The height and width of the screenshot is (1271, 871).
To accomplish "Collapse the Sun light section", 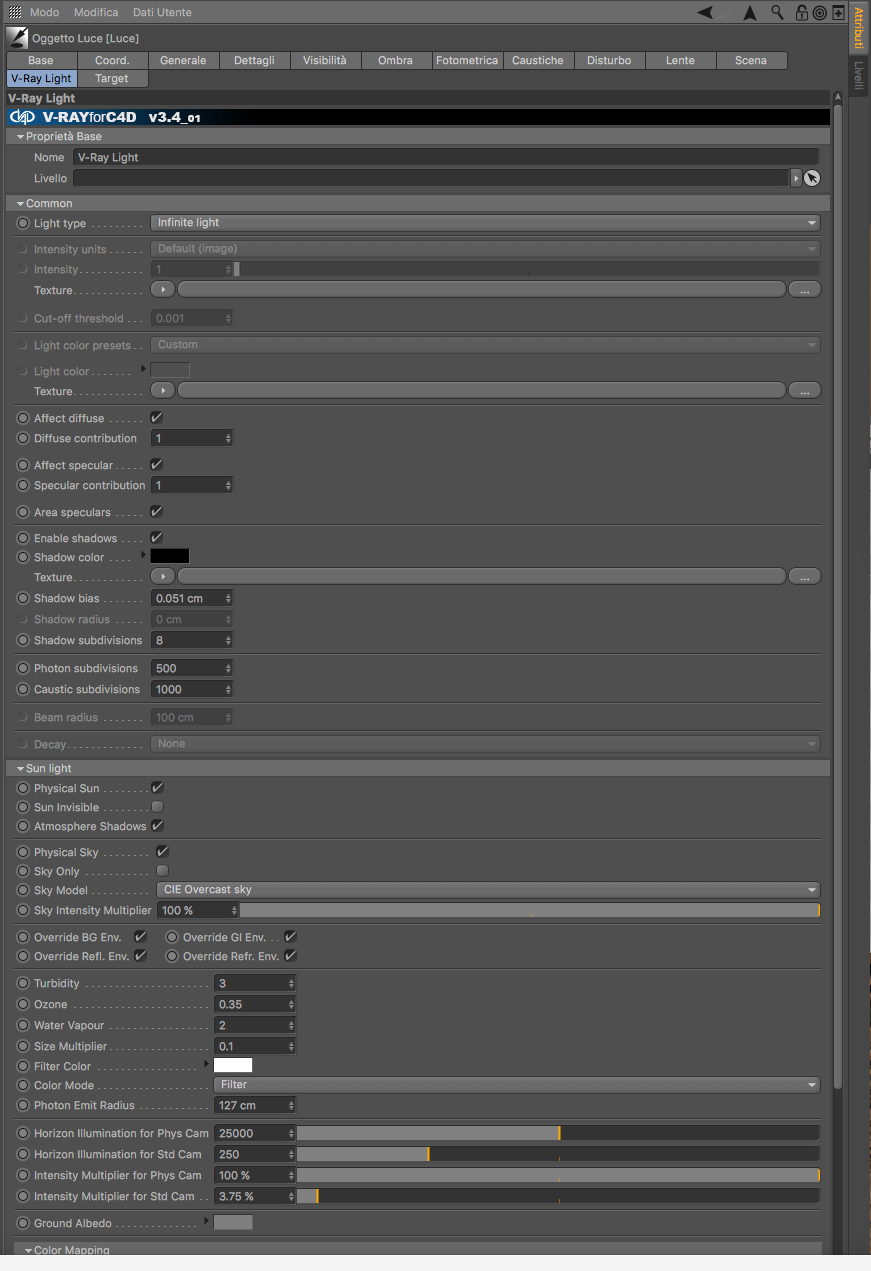I will coord(20,768).
